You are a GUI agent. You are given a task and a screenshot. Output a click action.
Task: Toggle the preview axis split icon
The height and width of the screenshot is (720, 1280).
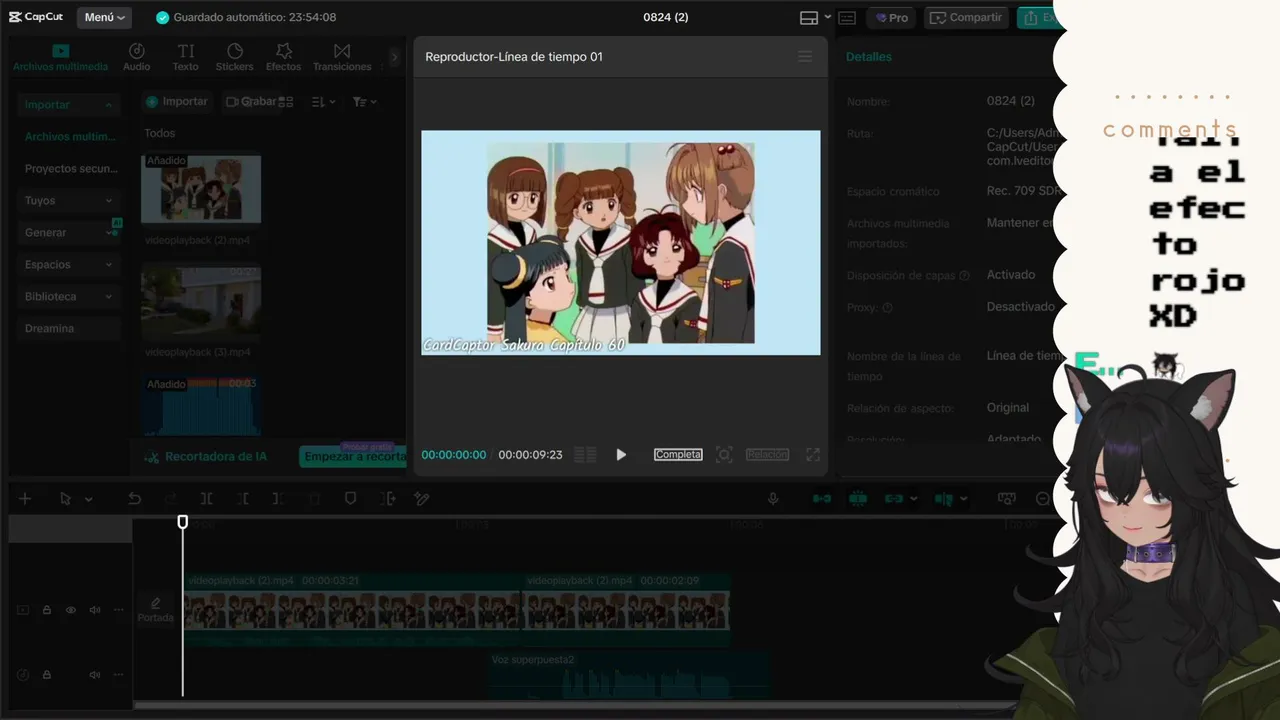tap(943, 498)
